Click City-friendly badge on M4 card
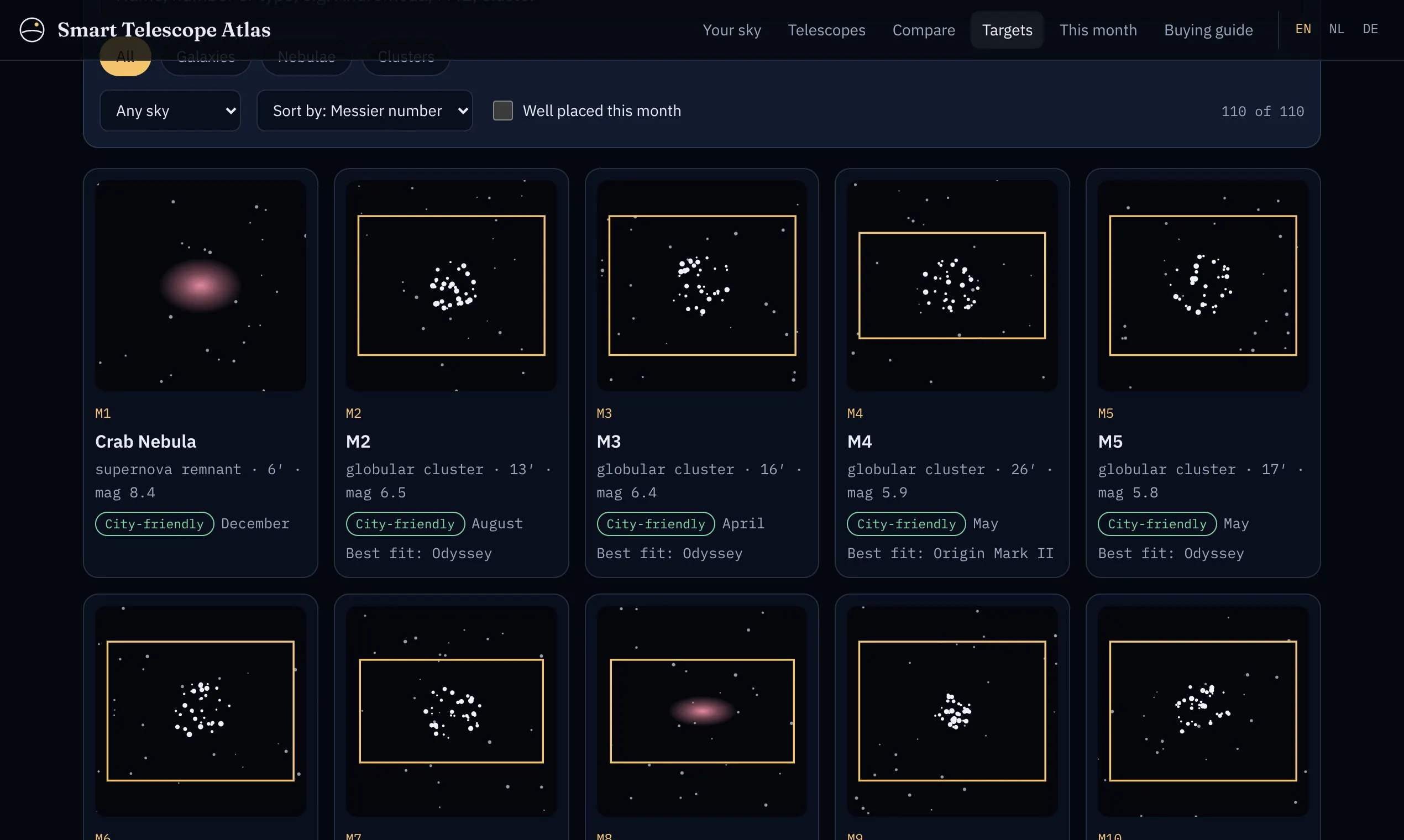The image size is (1404, 840). point(907,524)
